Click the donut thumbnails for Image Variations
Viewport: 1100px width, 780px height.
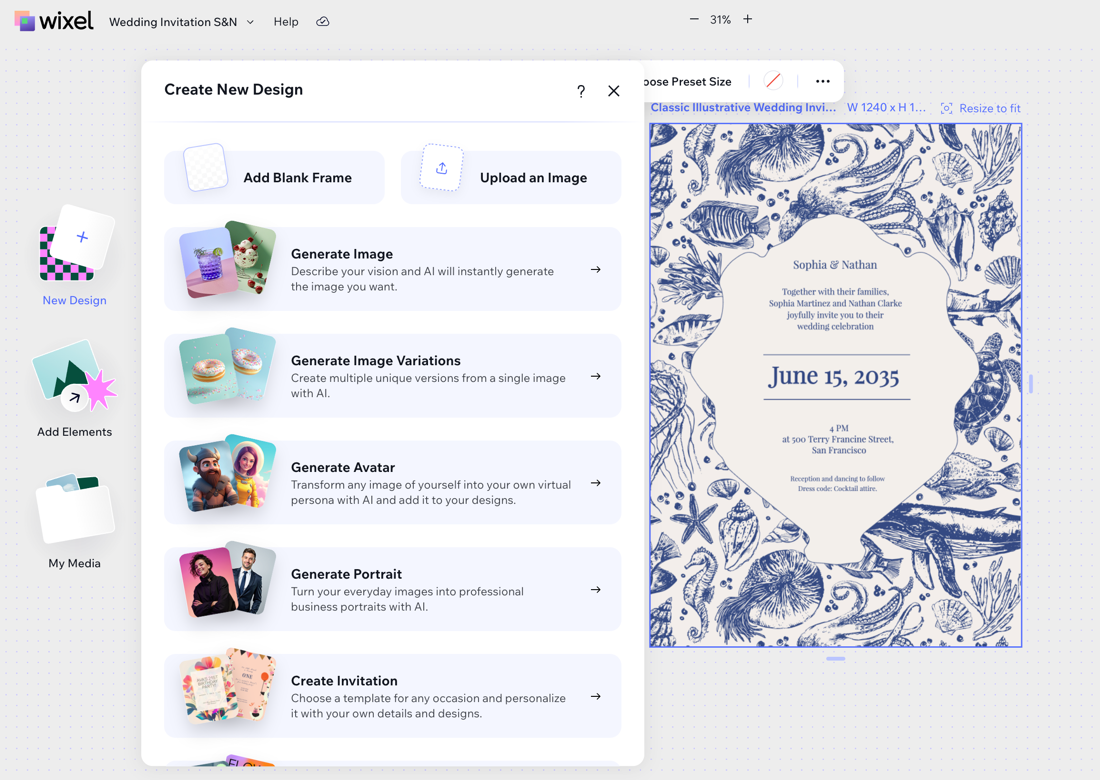[x=227, y=366]
